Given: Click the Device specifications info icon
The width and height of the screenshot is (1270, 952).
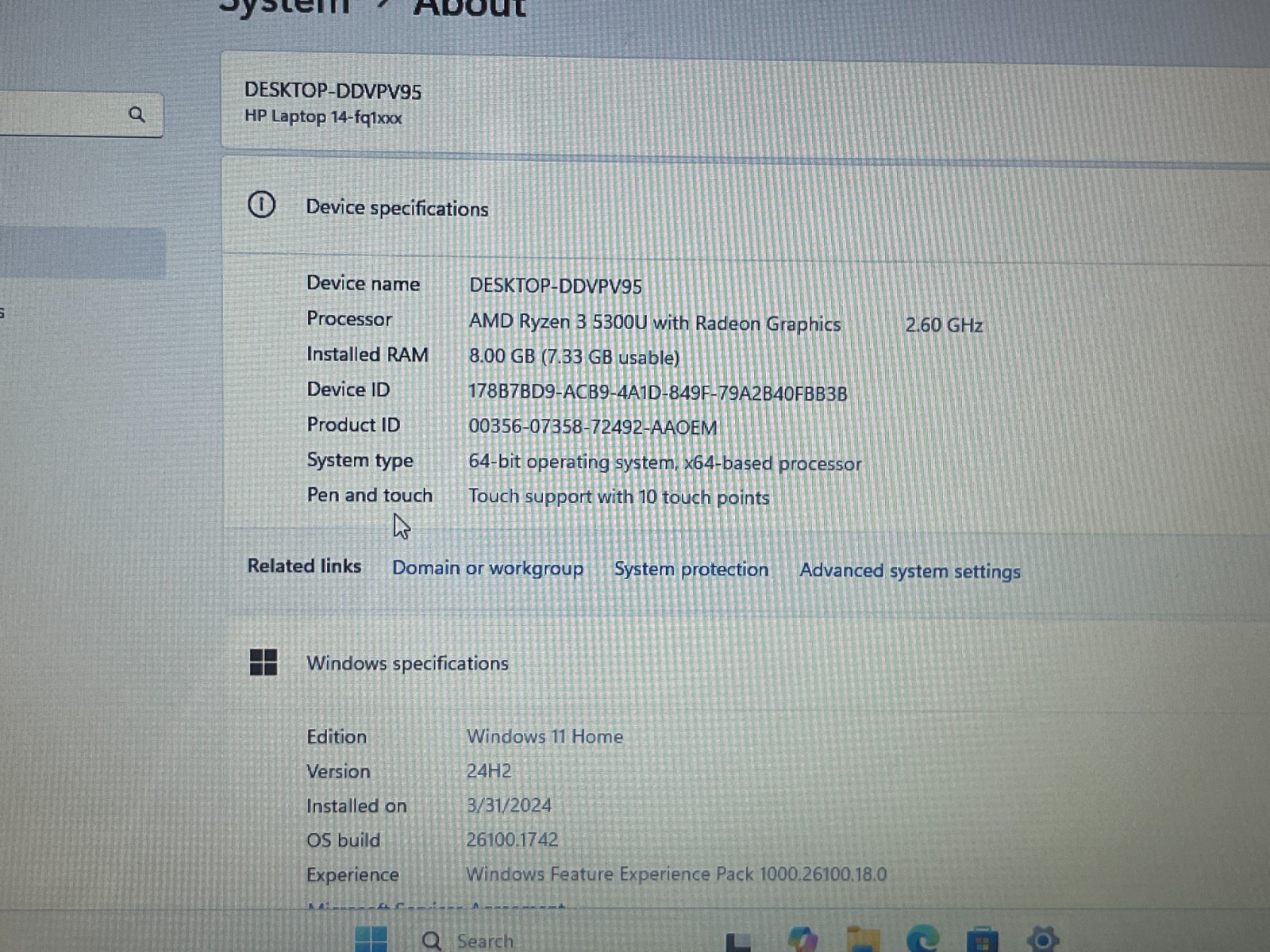Looking at the screenshot, I should (x=261, y=205).
